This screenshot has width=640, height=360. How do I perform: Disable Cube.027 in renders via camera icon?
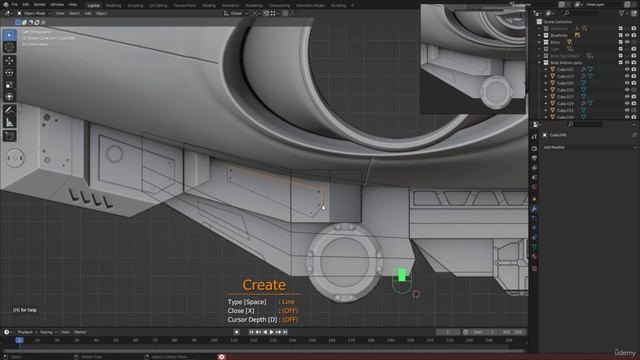(x=634, y=97)
